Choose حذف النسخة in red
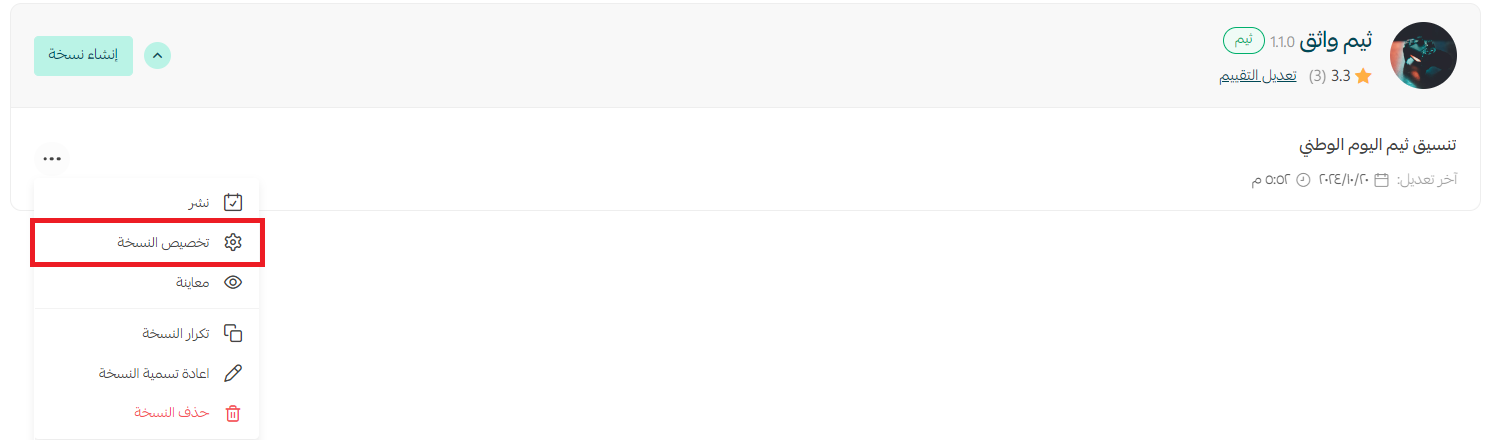 pyautogui.click(x=172, y=413)
